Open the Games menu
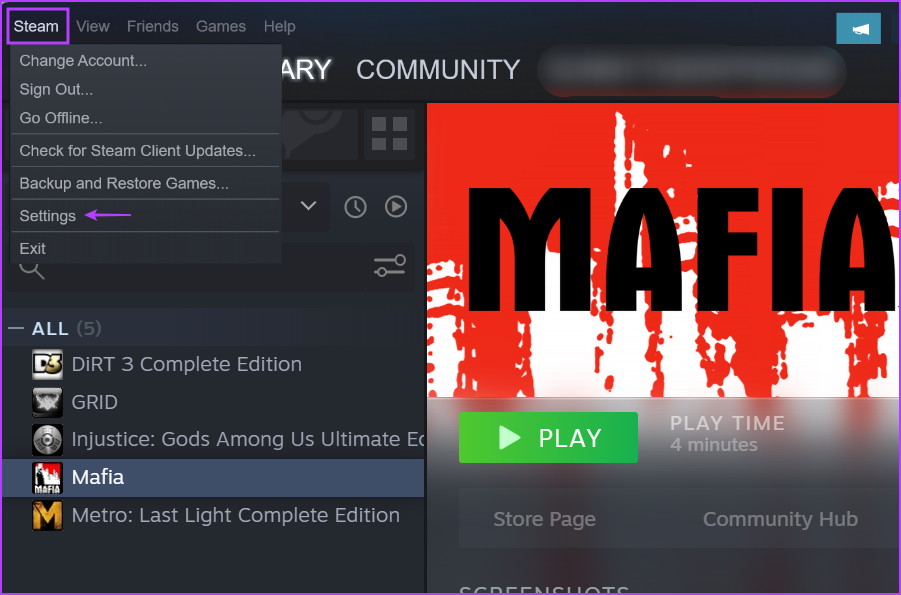901x595 pixels. (x=221, y=26)
